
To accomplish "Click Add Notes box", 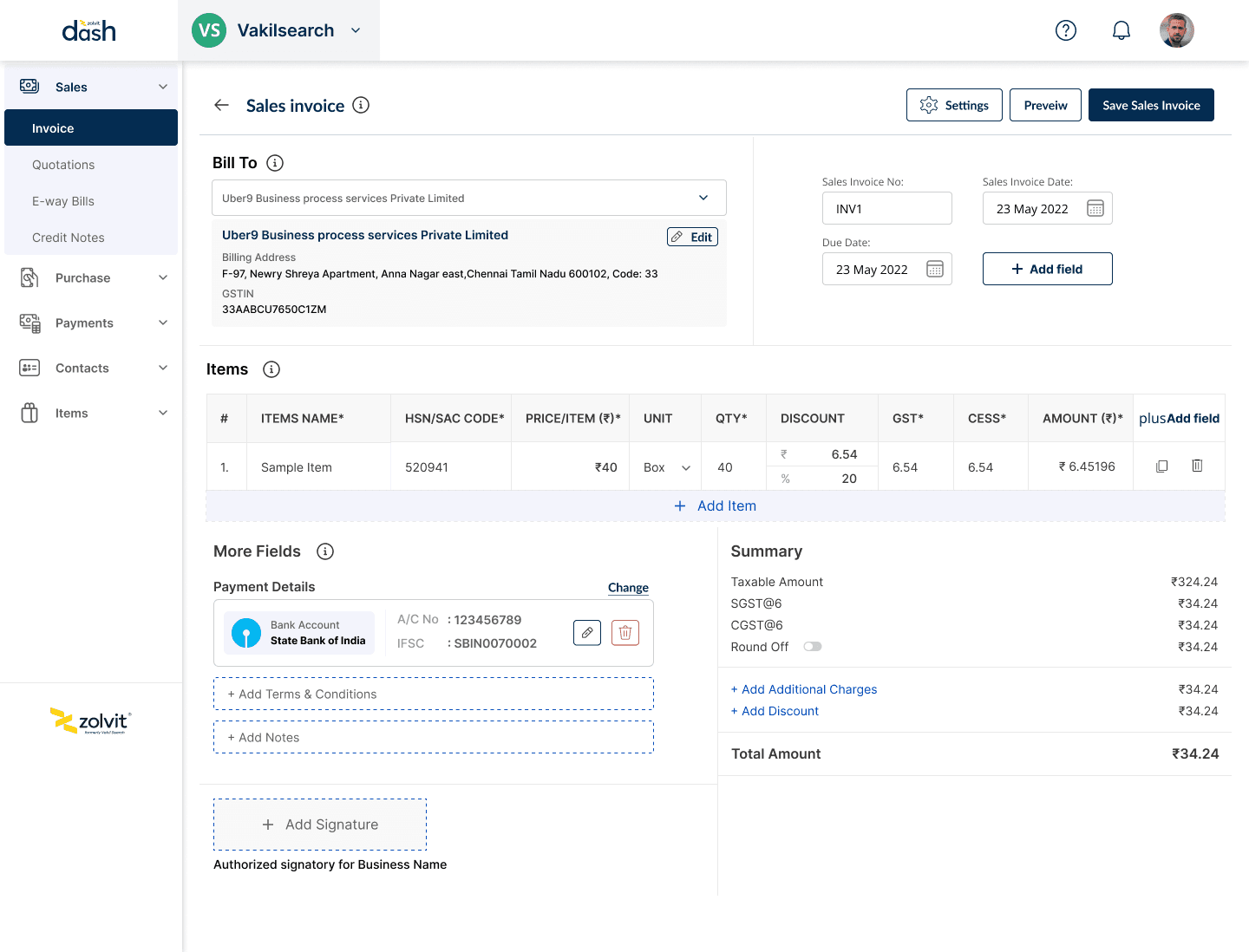I will [x=434, y=737].
